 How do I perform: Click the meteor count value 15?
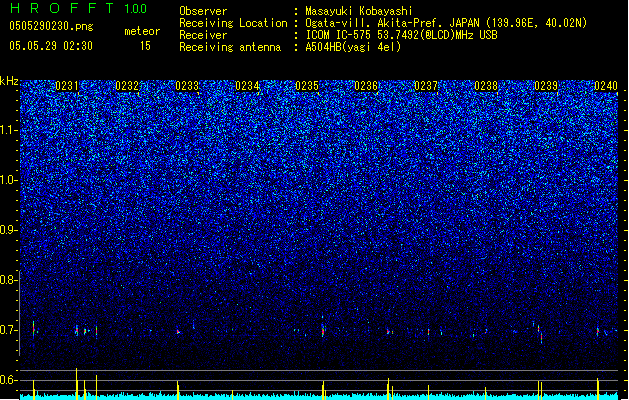[145, 46]
